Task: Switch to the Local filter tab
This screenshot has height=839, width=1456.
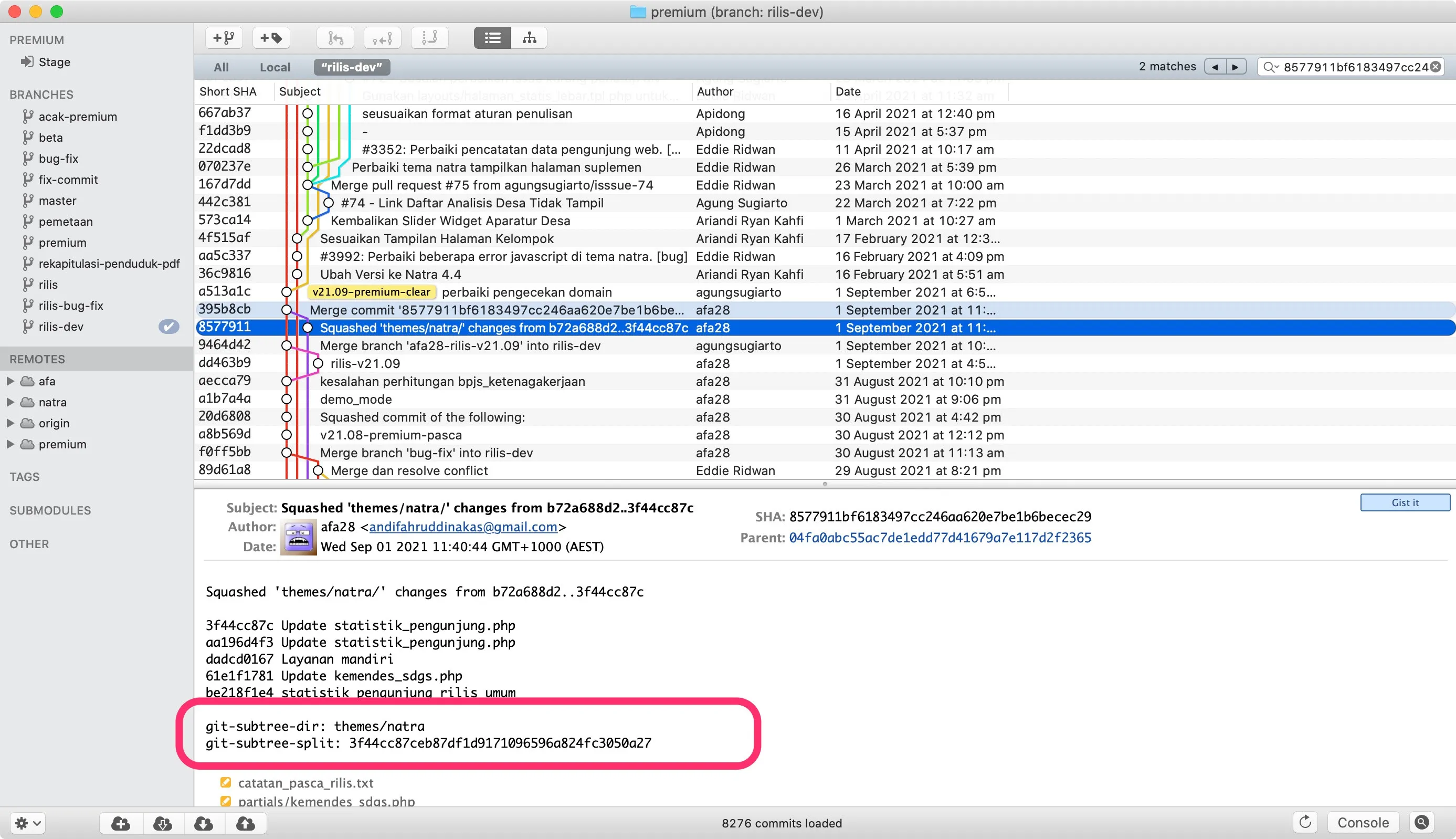Action: pyautogui.click(x=275, y=67)
